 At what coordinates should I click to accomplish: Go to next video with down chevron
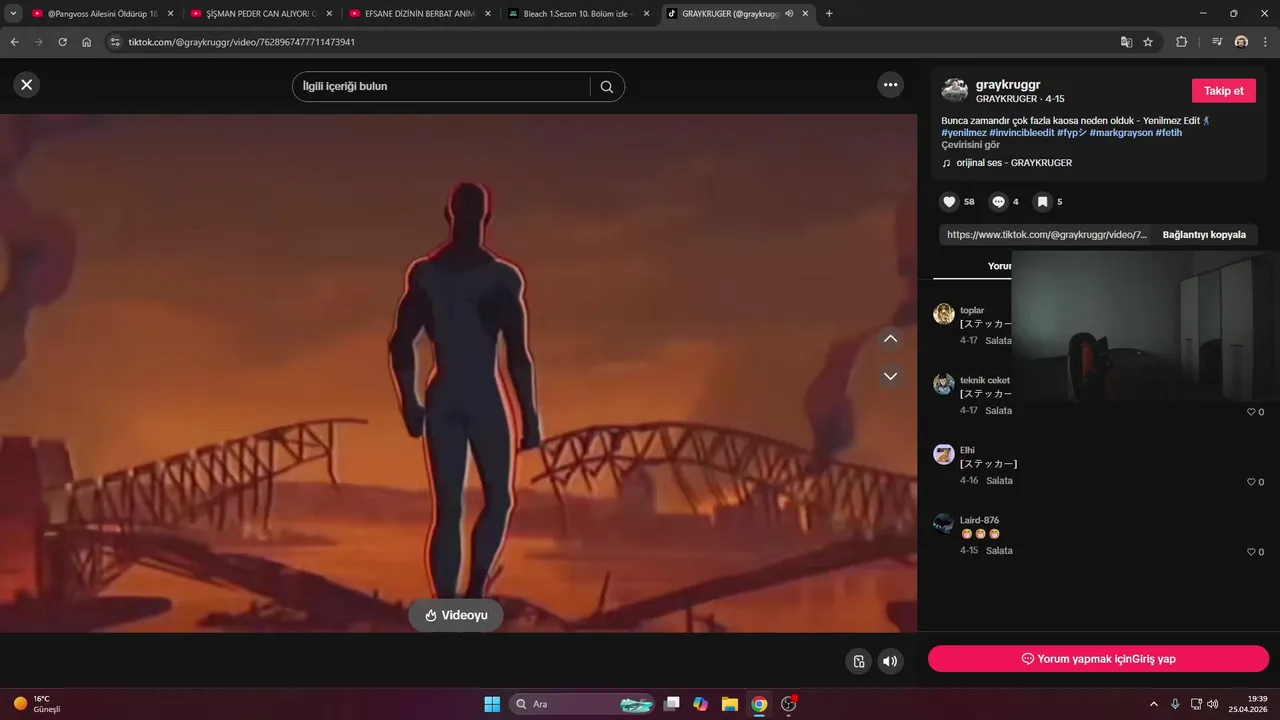tap(890, 376)
